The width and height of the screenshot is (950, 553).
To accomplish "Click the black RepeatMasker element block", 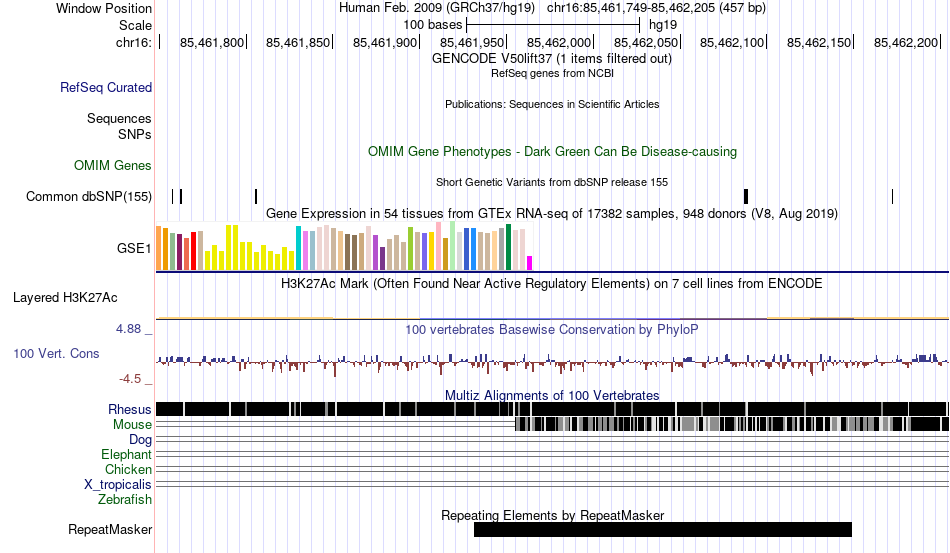I will pos(663,529).
